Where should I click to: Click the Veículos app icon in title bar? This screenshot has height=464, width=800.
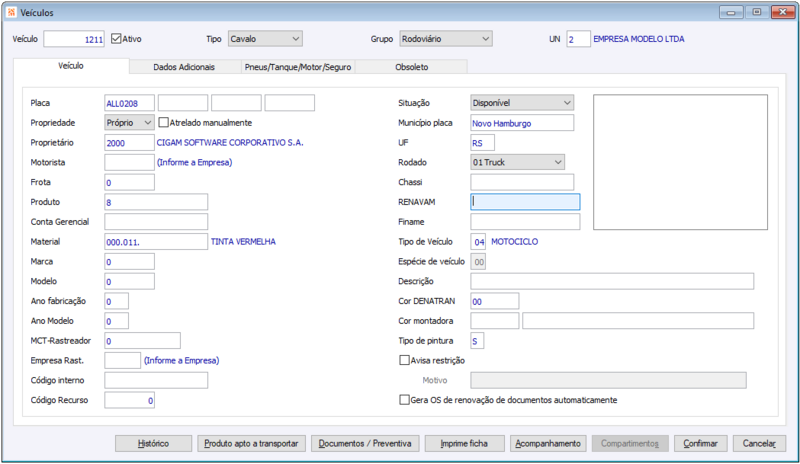11,12
